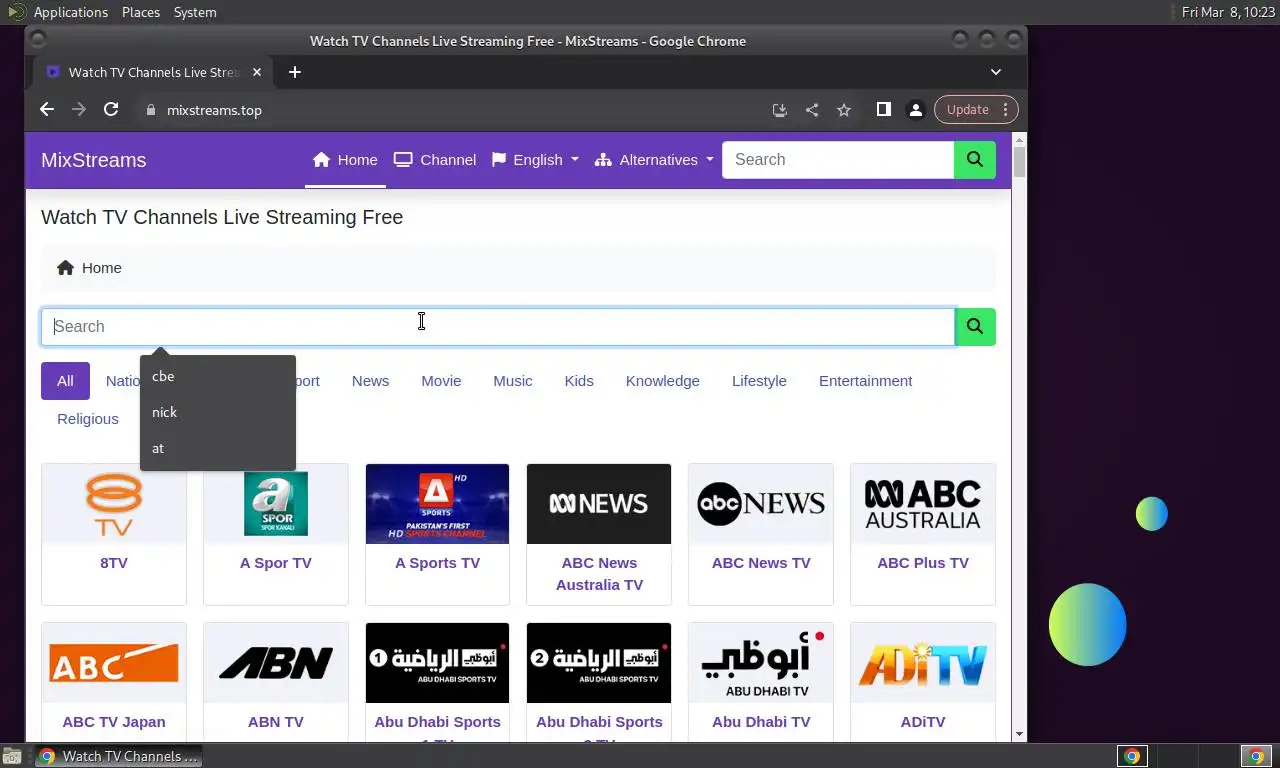Select the Kids category tab
The image size is (1280, 768).
pos(579,381)
